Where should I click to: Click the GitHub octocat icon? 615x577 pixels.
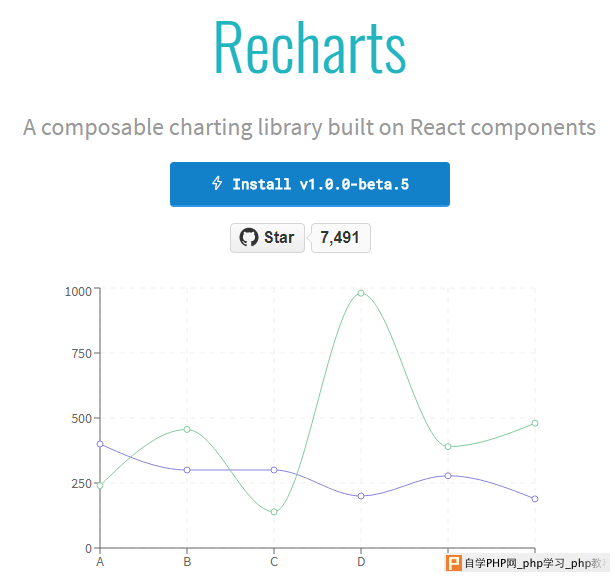pyautogui.click(x=248, y=237)
